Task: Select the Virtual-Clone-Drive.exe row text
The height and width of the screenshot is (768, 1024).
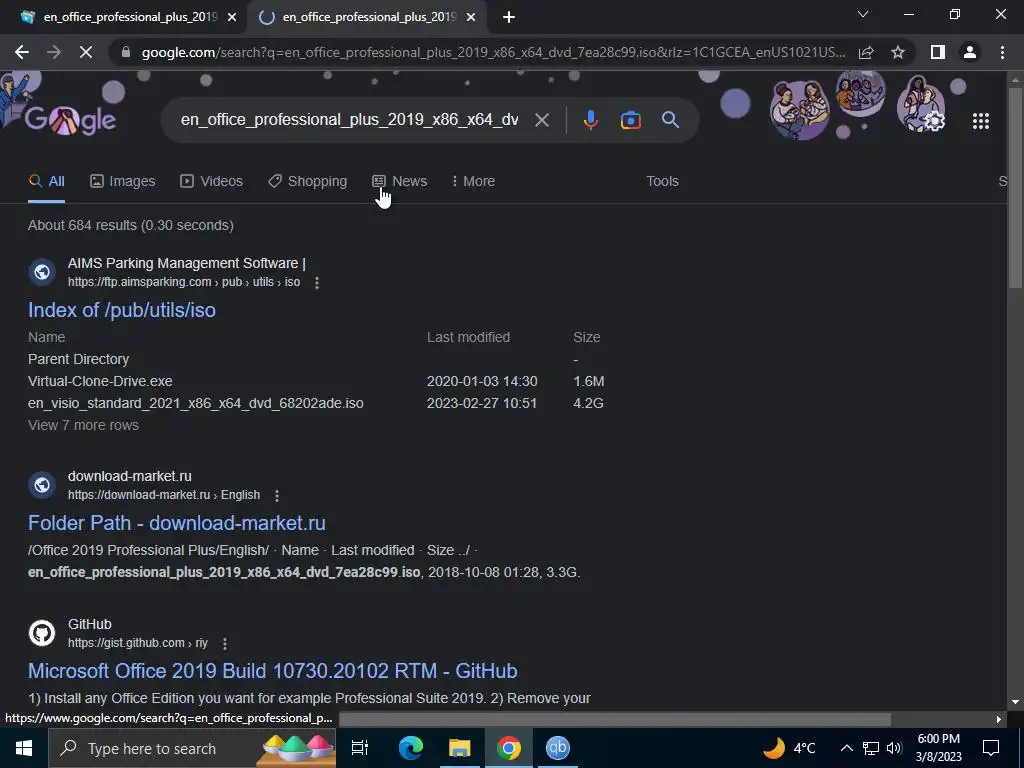Action: point(100,381)
